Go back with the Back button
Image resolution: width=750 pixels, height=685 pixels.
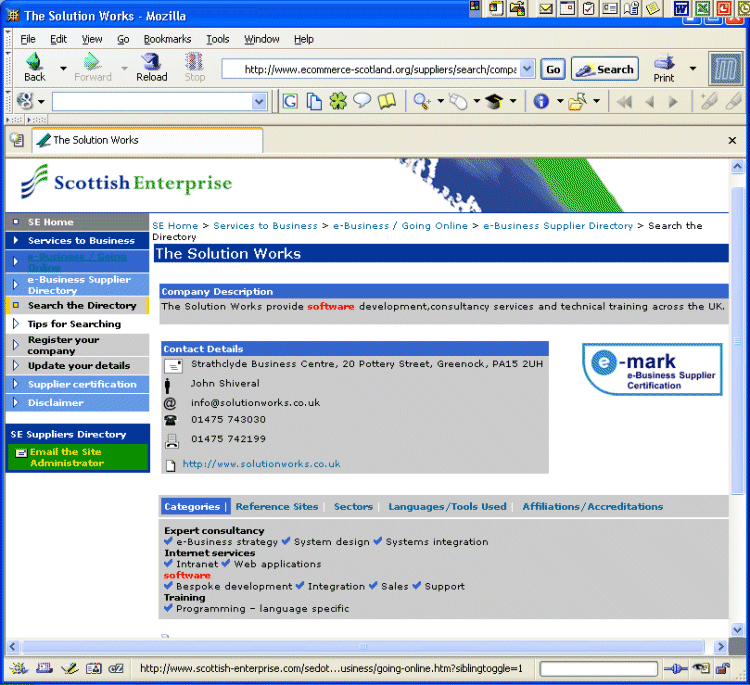[x=35, y=67]
